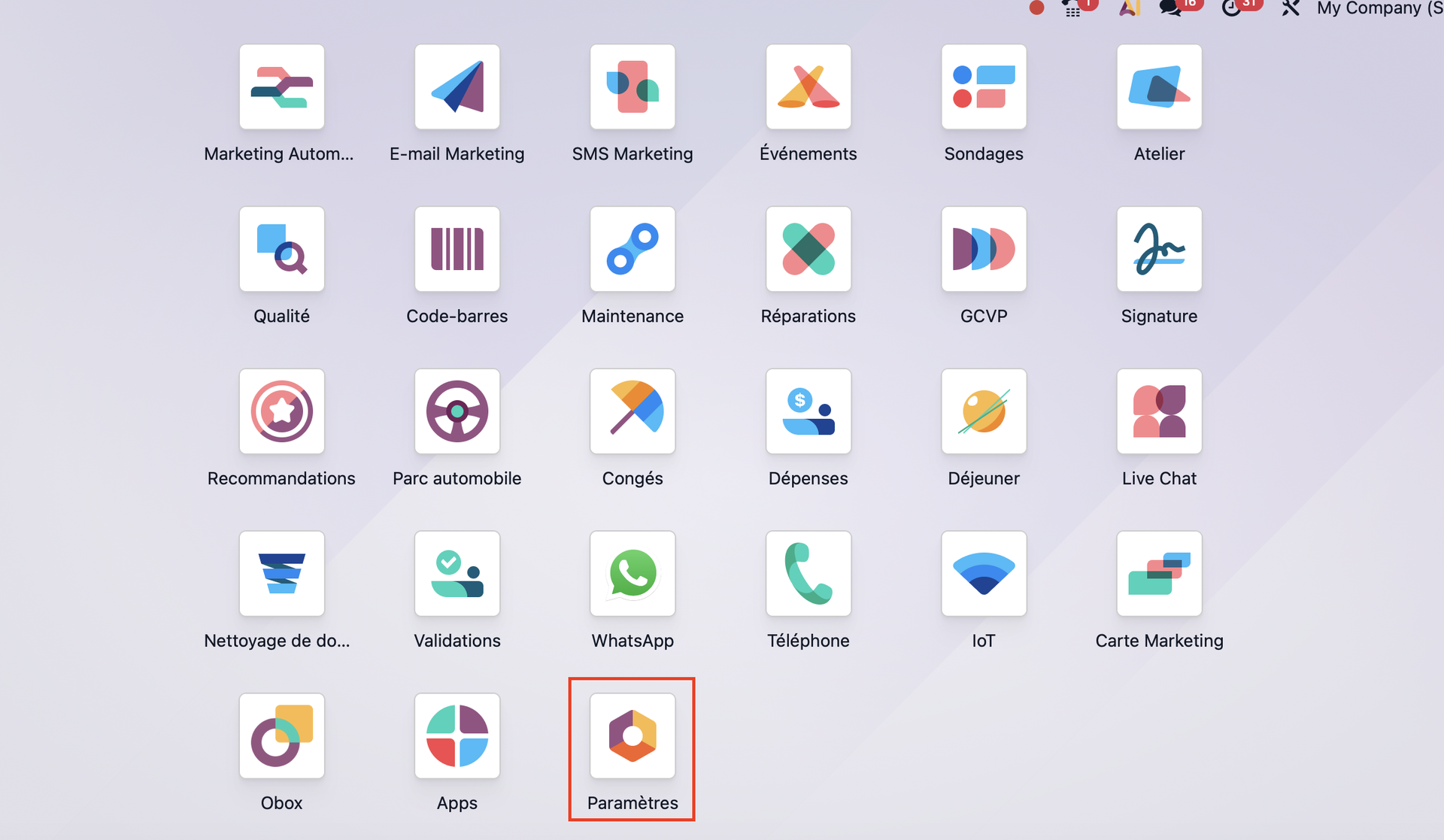Open the Marketing Automation app
The height and width of the screenshot is (840, 1444).
coord(281,86)
